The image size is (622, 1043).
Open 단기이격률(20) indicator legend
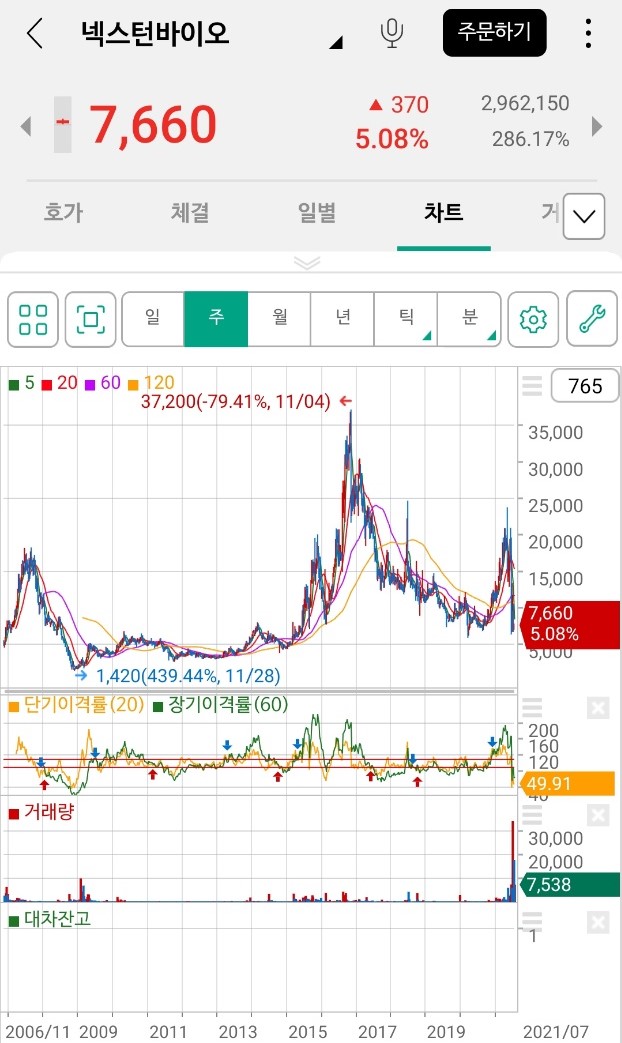[77, 705]
